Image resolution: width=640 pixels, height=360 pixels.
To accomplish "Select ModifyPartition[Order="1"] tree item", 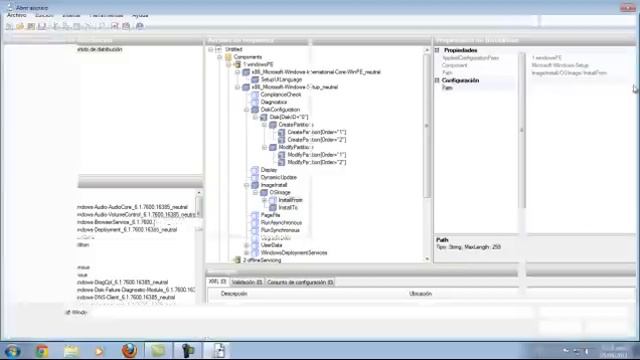I will [x=317, y=155].
